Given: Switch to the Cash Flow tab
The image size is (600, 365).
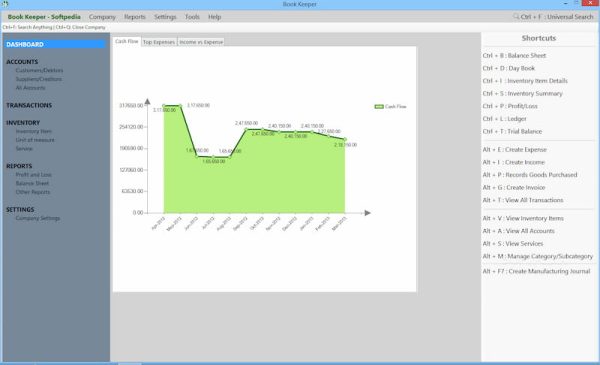Looking at the screenshot, I should [x=127, y=41].
